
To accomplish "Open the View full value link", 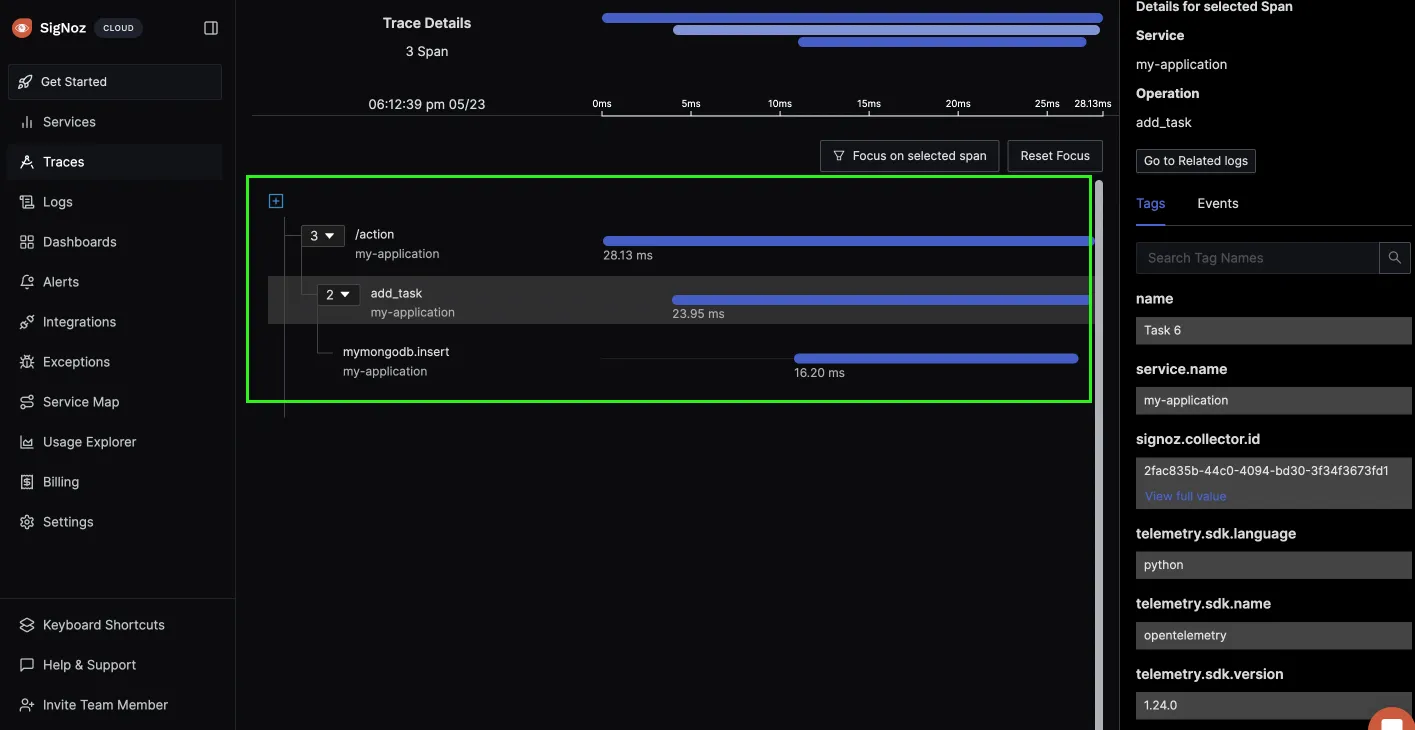I will coord(1185,496).
